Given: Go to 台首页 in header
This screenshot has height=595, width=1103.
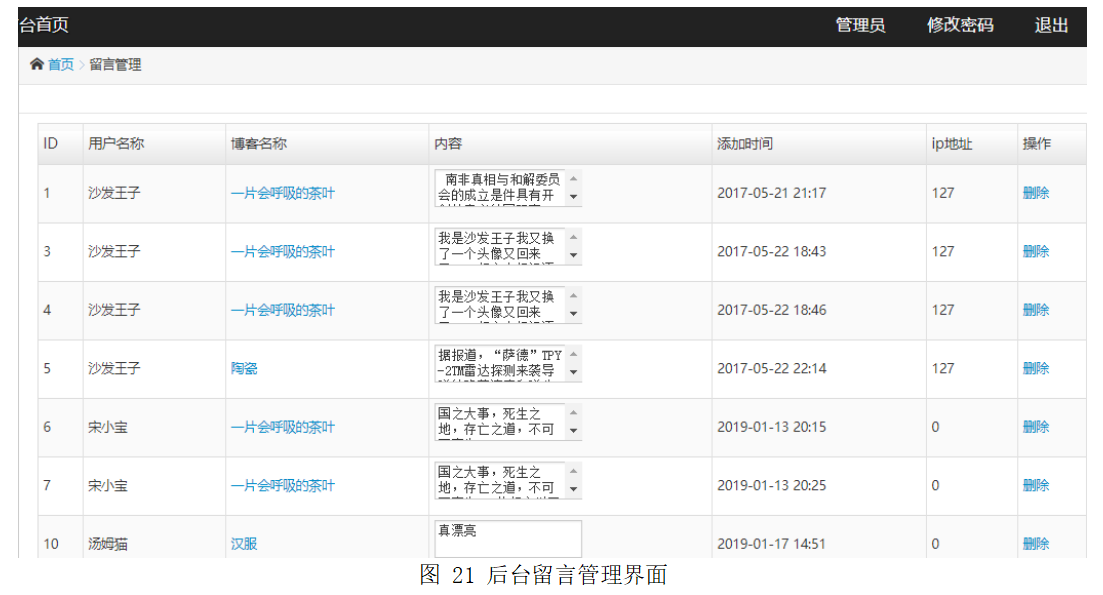Looking at the screenshot, I should point(44,25).
